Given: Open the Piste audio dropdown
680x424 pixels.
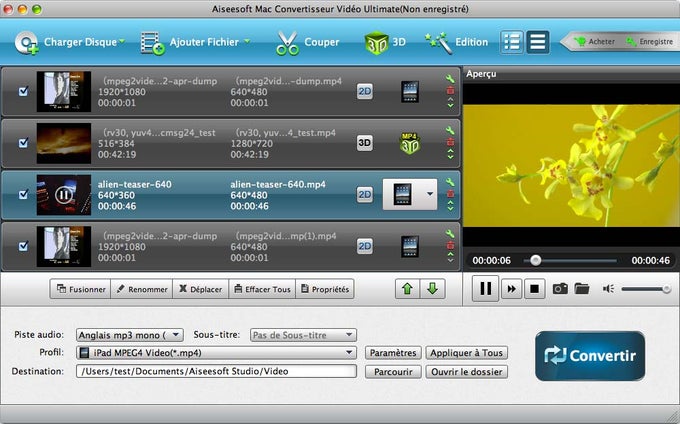Looking at the screenshot, I should click(x=130, y=335).
